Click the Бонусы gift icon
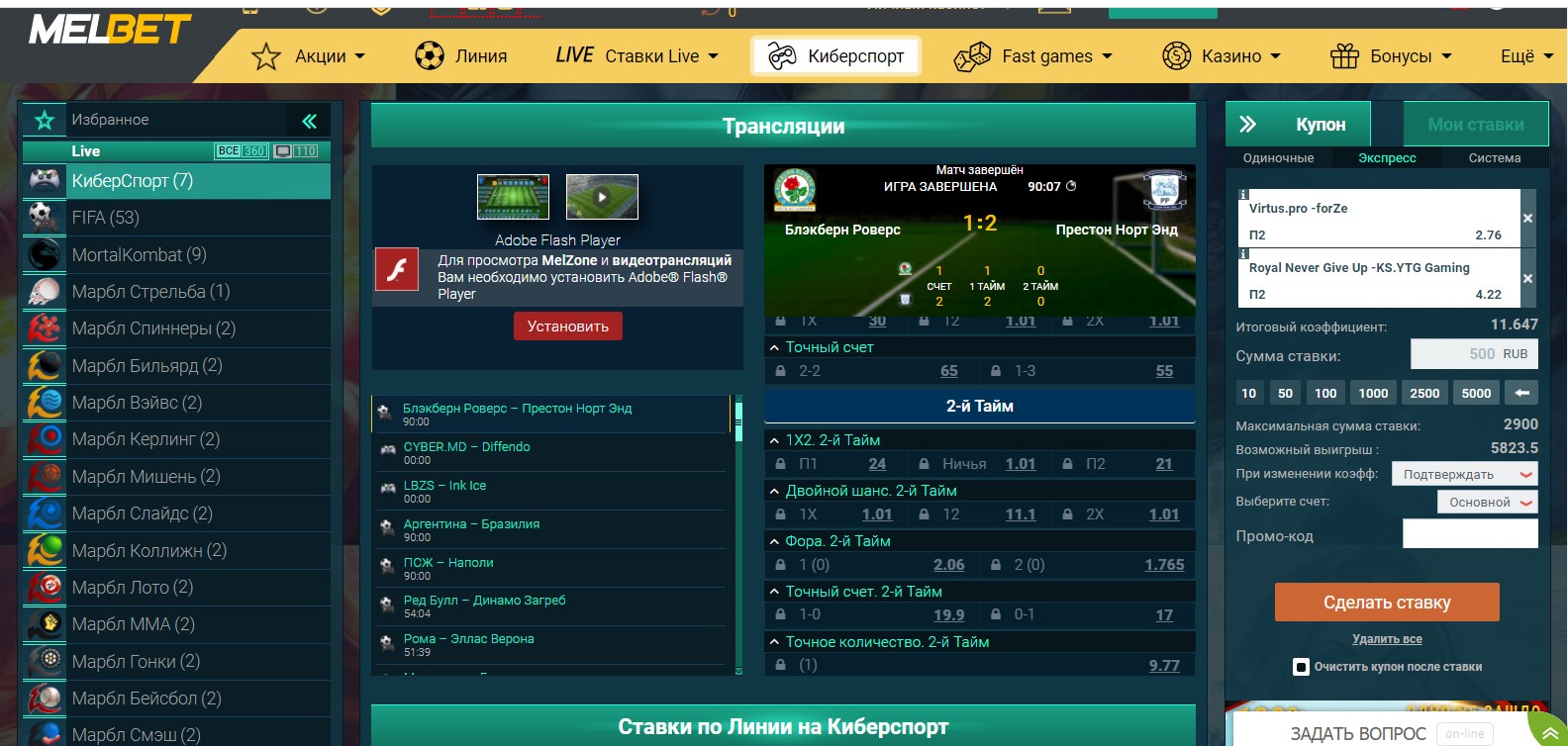The image size is (1568, 746). click(1344, 55)
